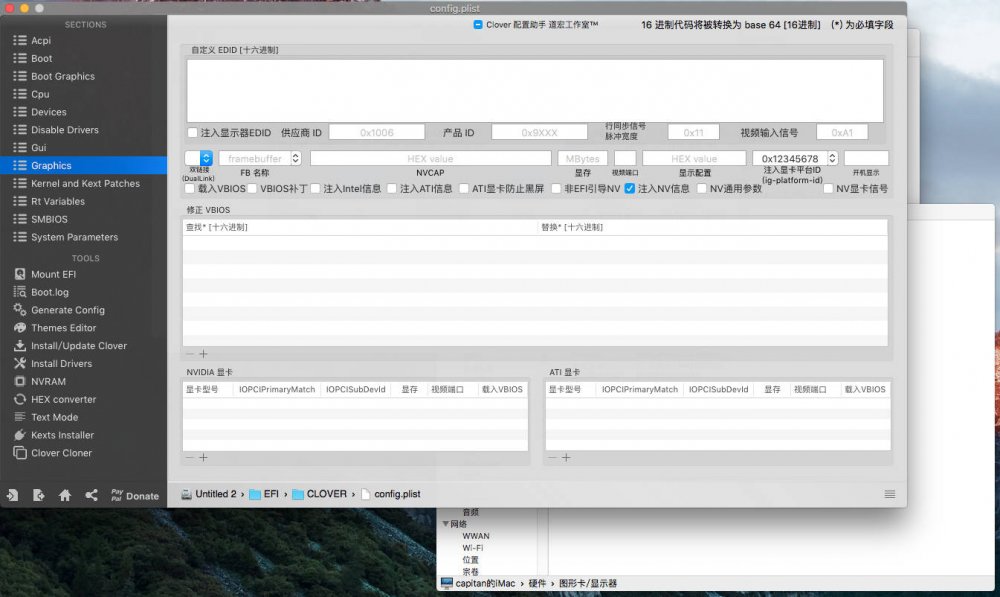Open the ig-platform-id combo arrows
The image size is (1000, 597).
(832, 158)
